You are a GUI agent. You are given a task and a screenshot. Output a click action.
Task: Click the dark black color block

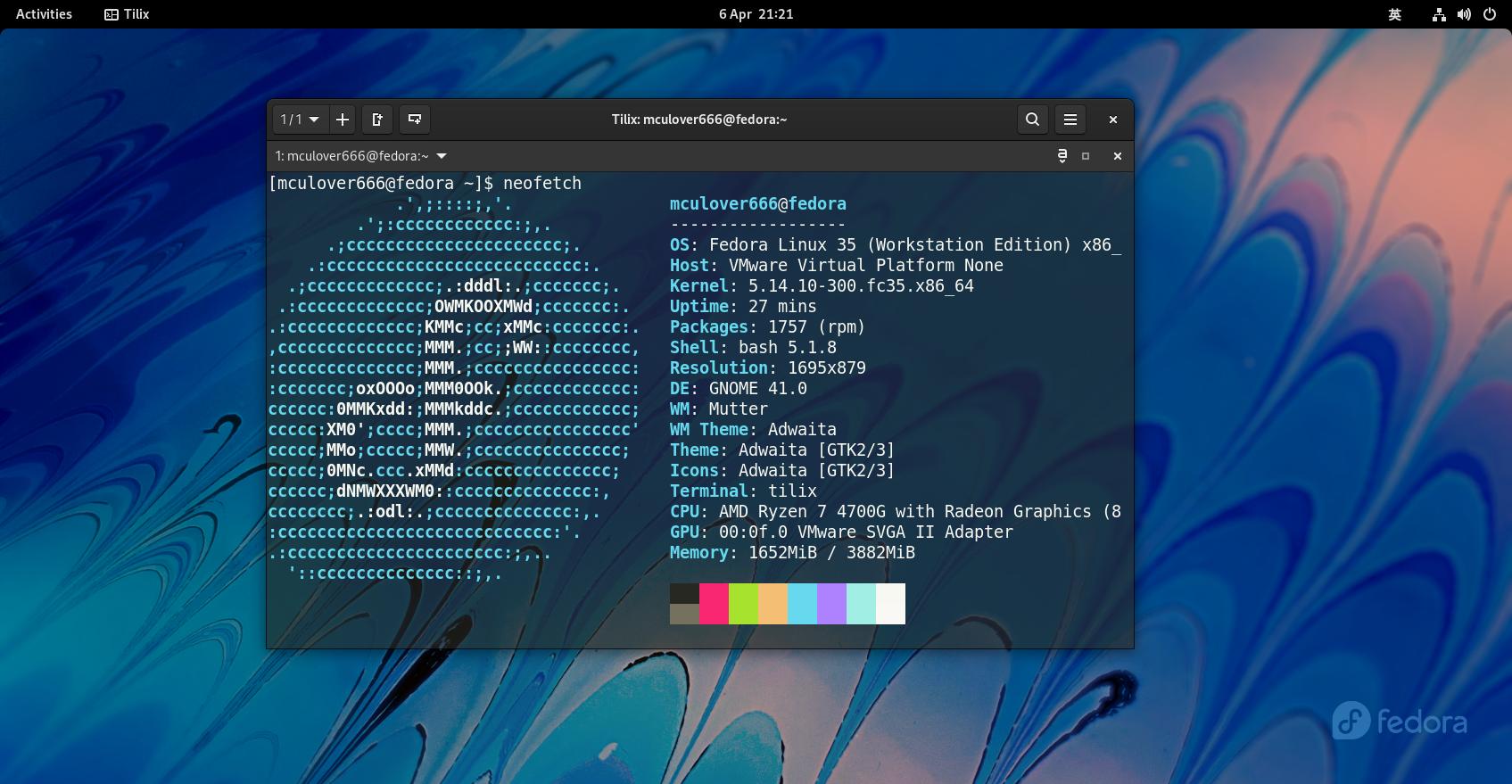tap(684, 593)
